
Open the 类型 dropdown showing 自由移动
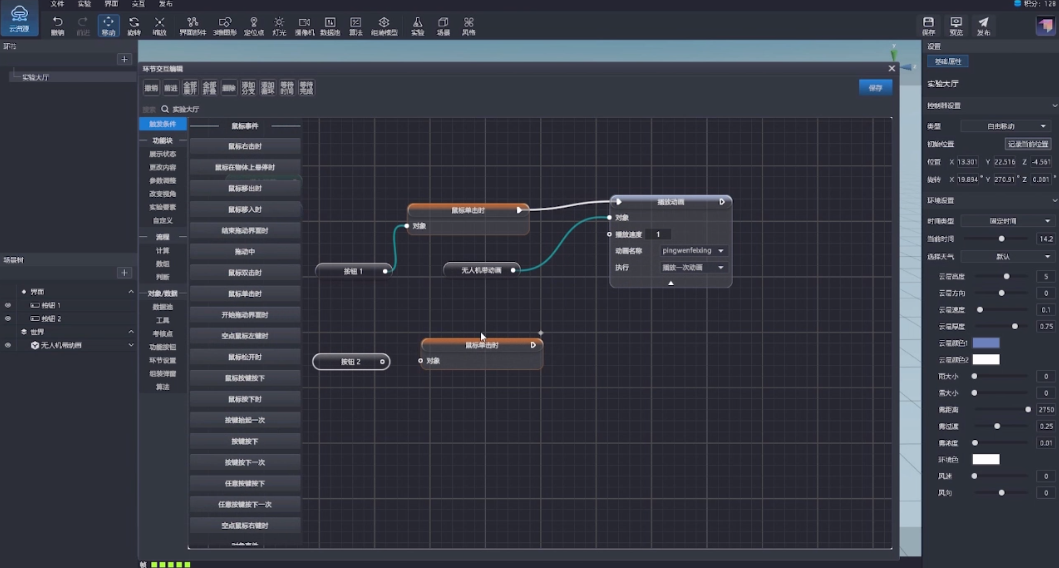1006,127
